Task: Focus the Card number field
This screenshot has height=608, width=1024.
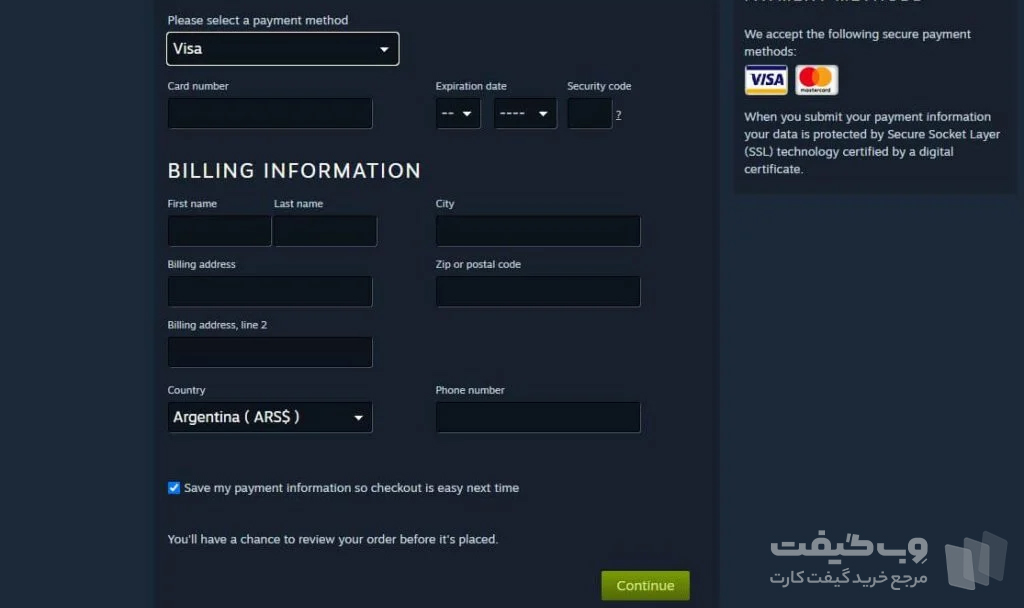Action: tap(270, 114)
